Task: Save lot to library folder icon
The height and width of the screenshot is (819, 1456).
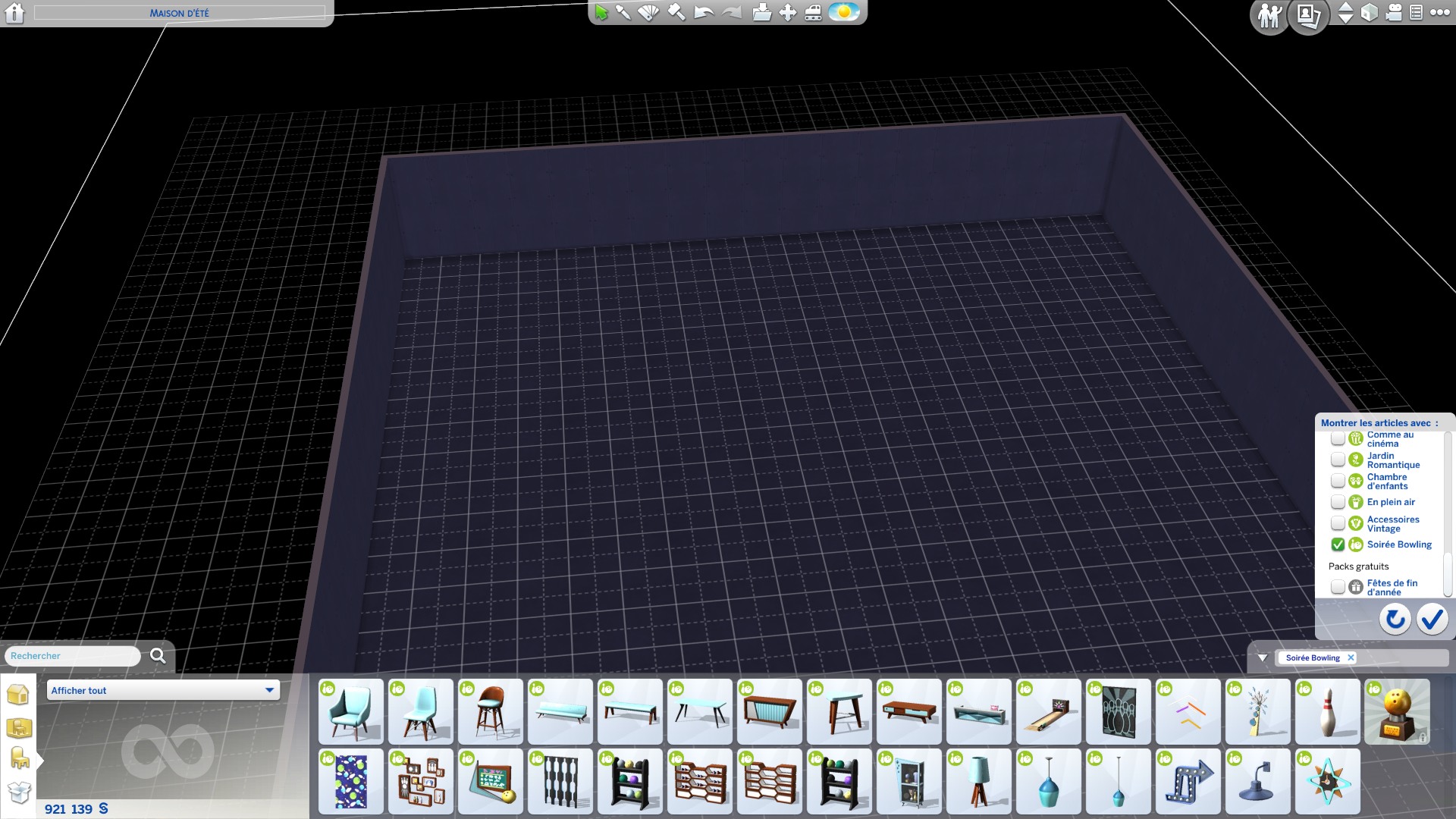Action: [x=762, y=12]
